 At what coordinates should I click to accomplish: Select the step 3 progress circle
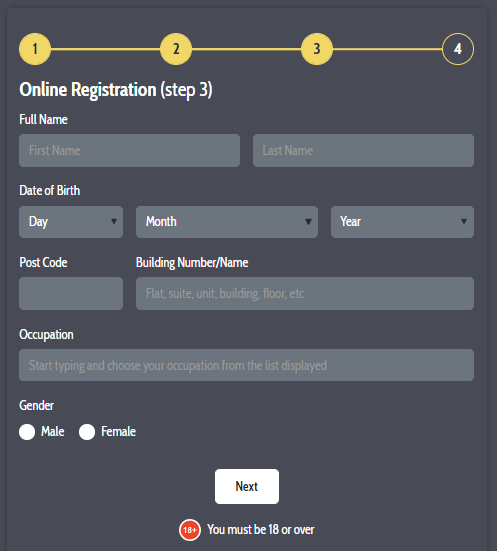coord(317,49)
